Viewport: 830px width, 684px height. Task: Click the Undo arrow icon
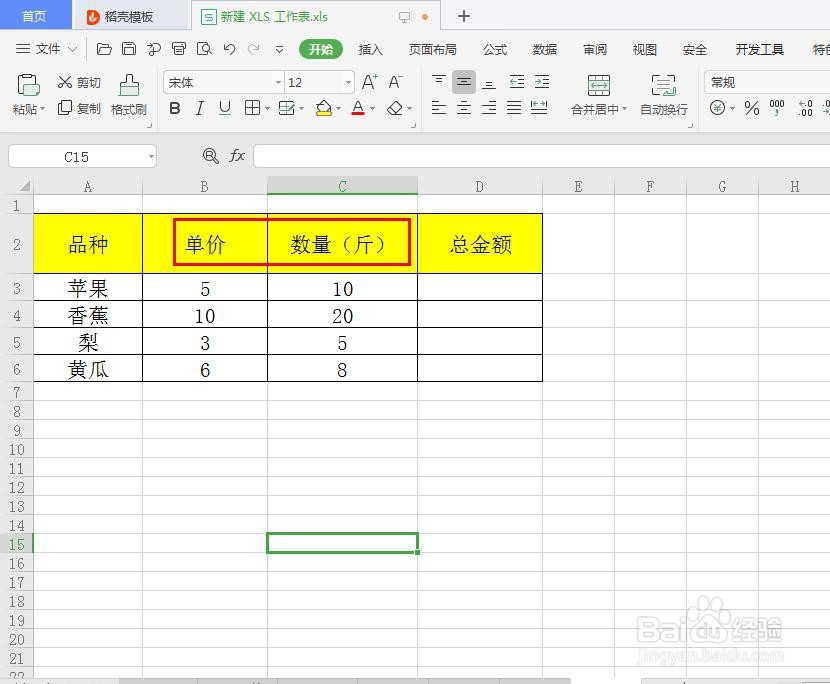coord(230,49)
